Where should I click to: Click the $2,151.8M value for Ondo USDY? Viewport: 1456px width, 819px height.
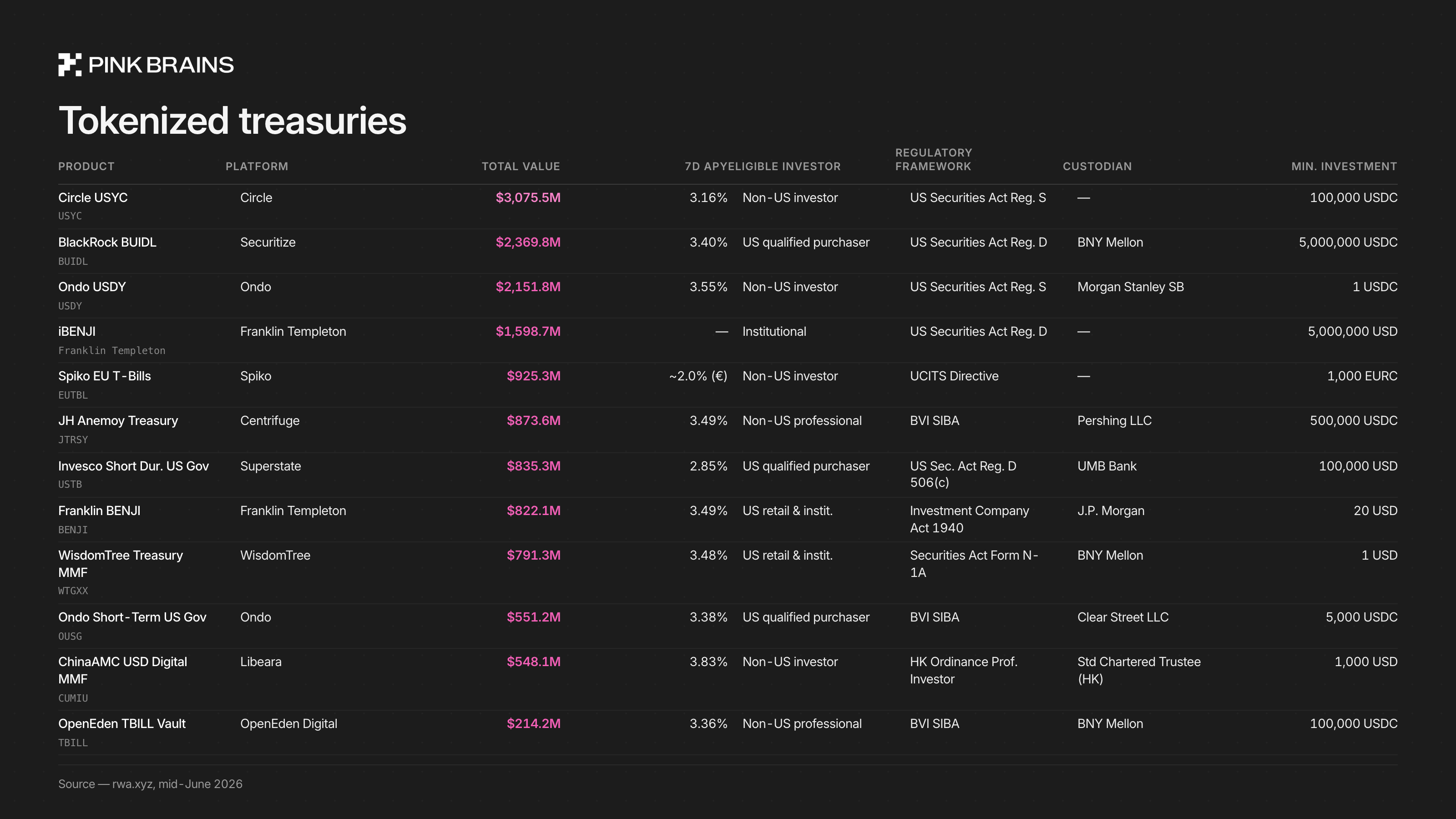coord(528,287)
